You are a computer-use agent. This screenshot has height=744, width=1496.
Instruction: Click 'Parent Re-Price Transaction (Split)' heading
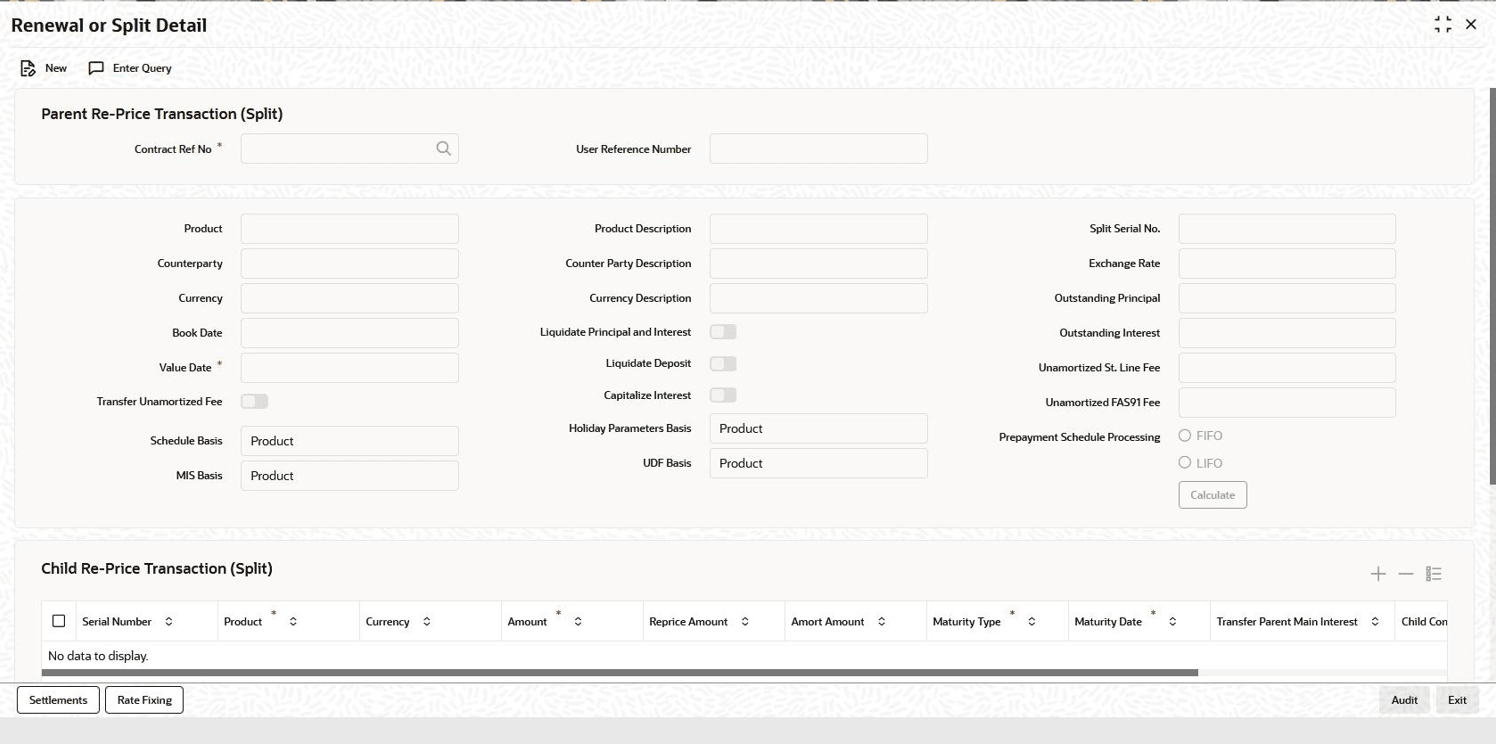tap(162, 114)
